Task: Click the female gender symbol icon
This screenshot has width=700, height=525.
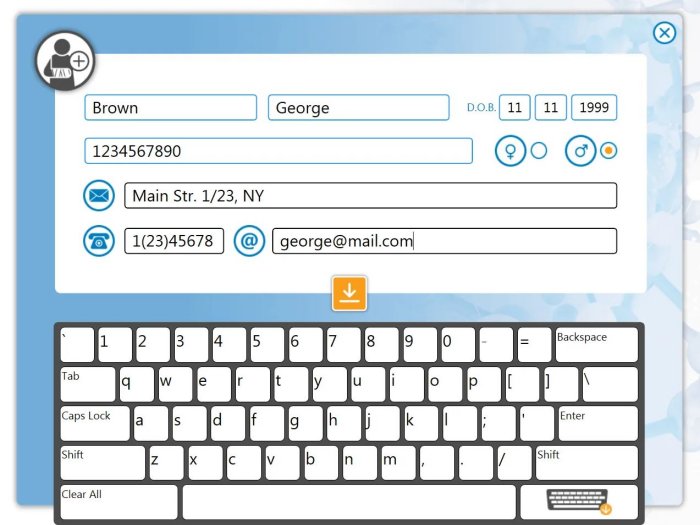Action: tap(511, 151)
